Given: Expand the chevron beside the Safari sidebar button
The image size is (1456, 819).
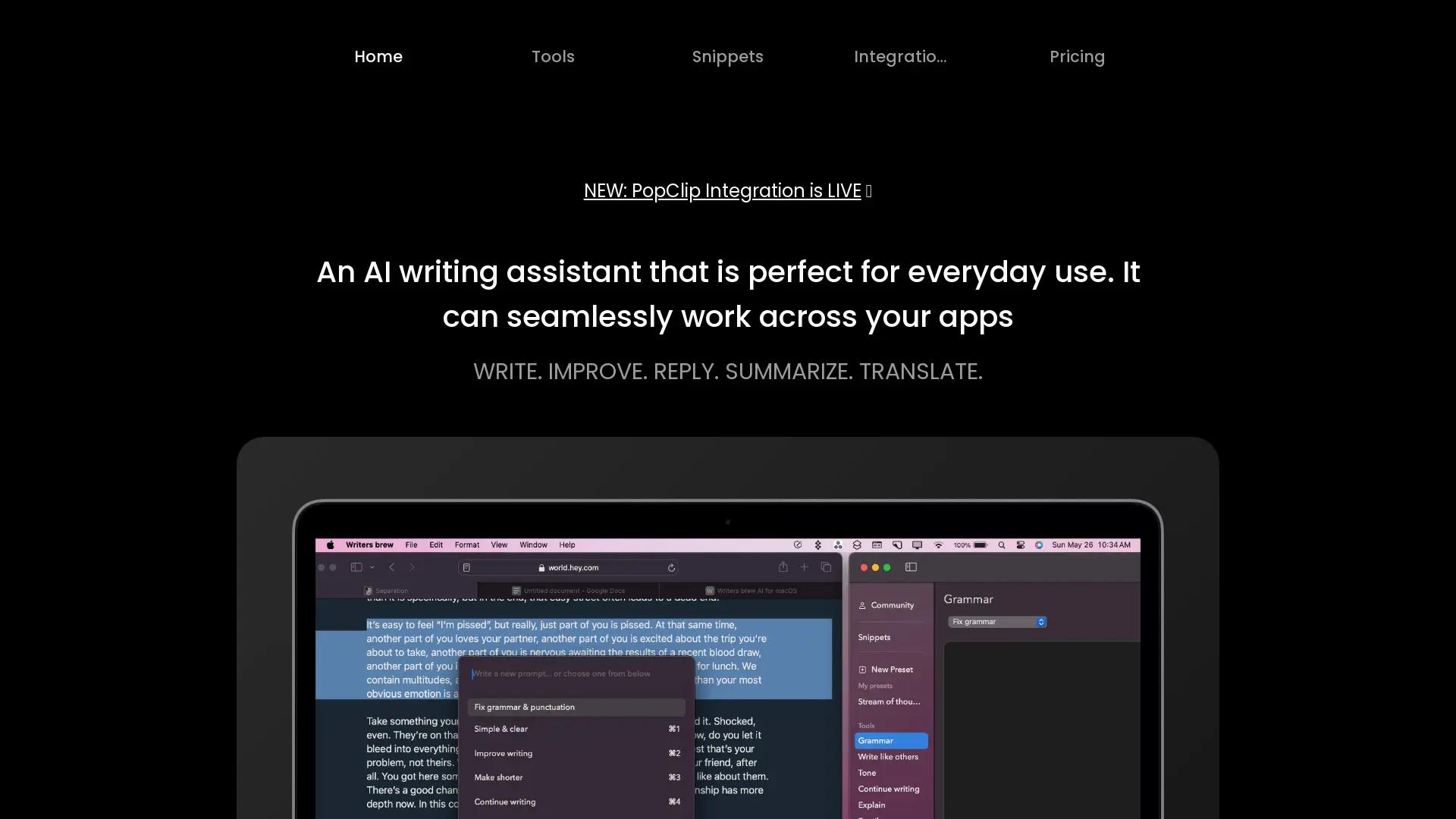Looking at the screenshot, I should (x=372, y=566).
